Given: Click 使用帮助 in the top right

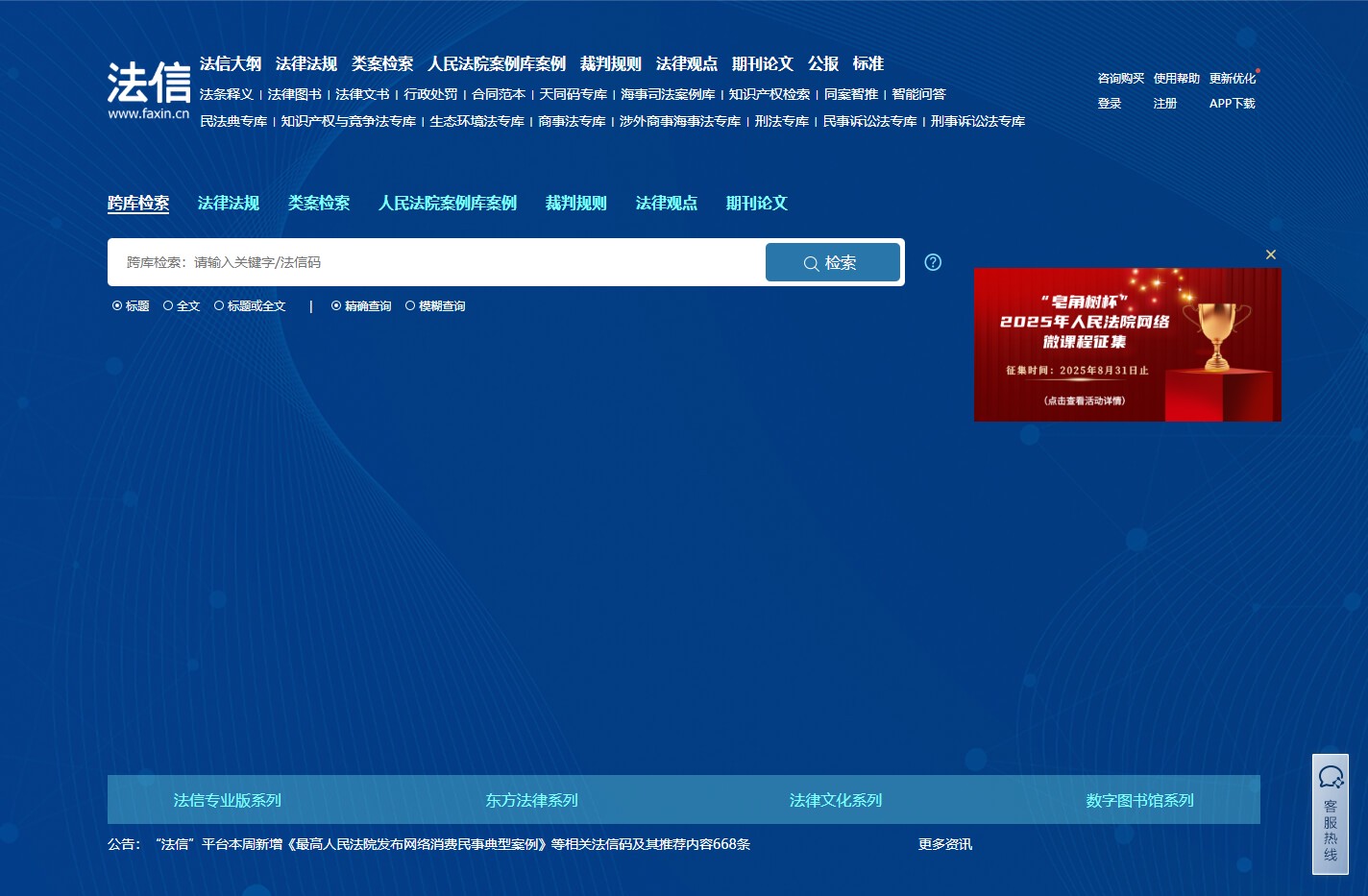Looking at the screenshot, I should pos(1177,79).
